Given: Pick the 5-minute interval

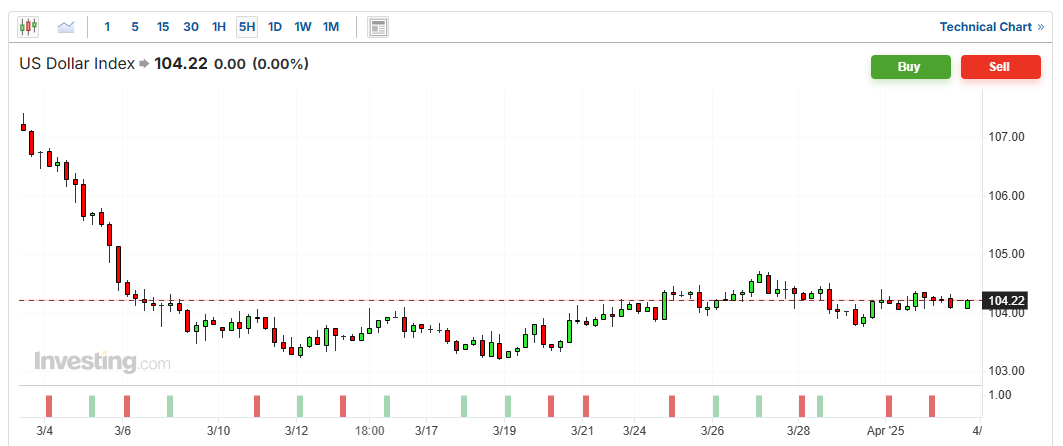Looking at the screenshot, I should point(135,27).
